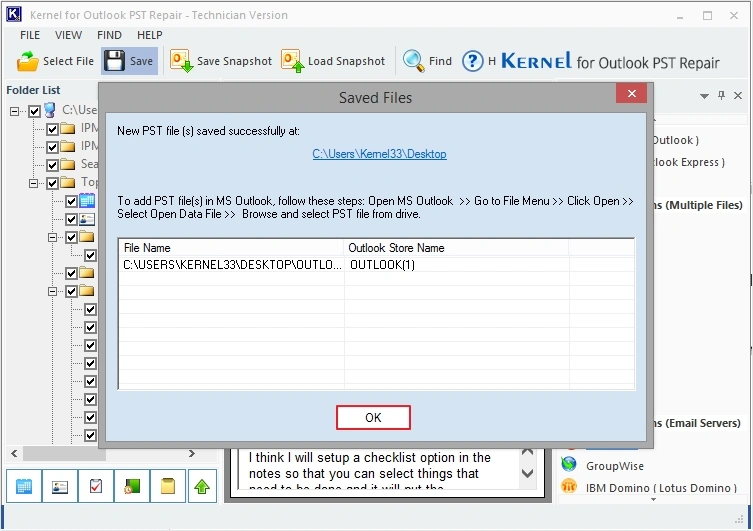Collapse the Top folder tree node

pyautogui.click(x=33, y=183)
